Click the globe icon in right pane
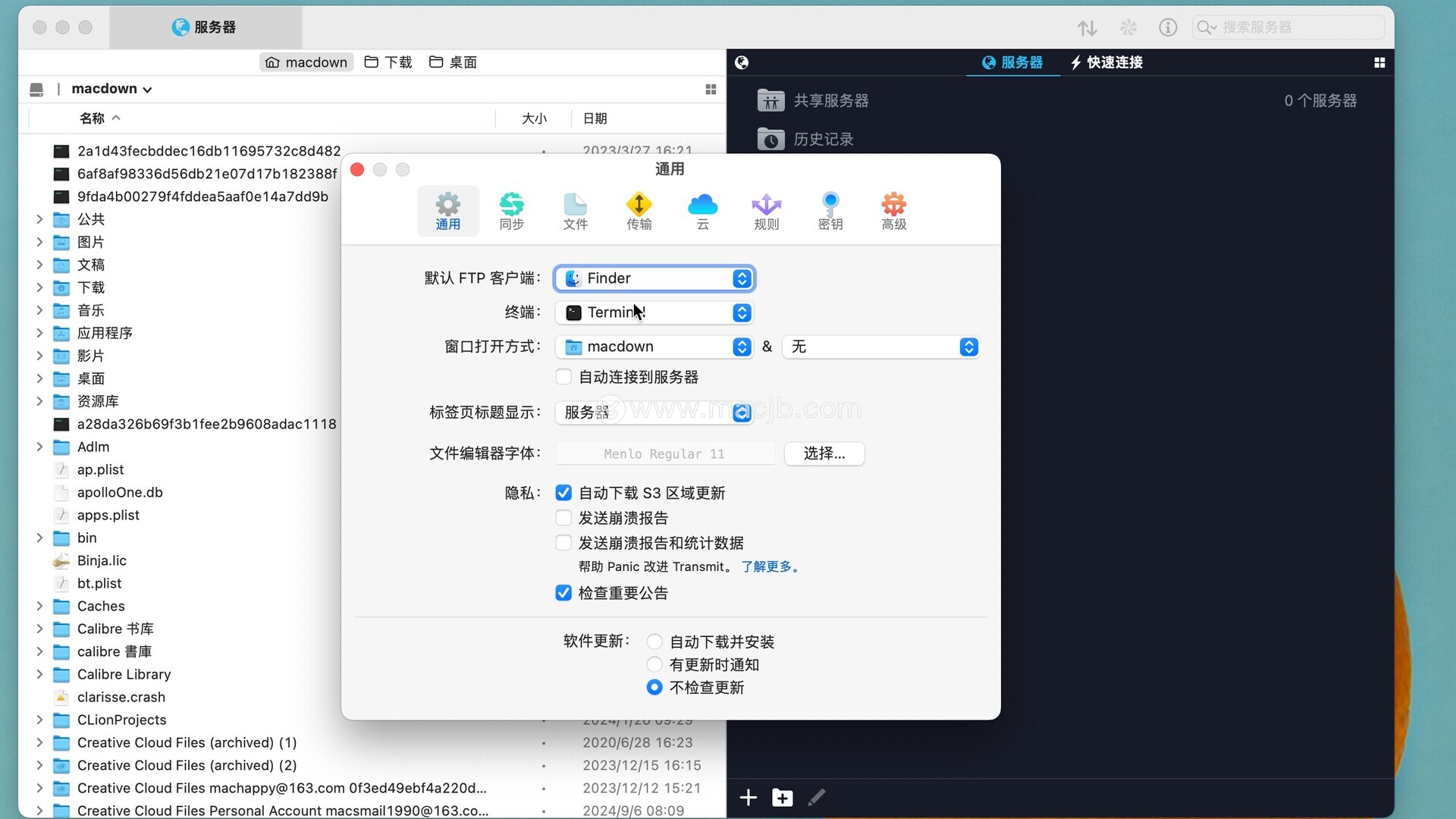The width and height of the screenshot is (1456, 819). (x=742, y=62)
